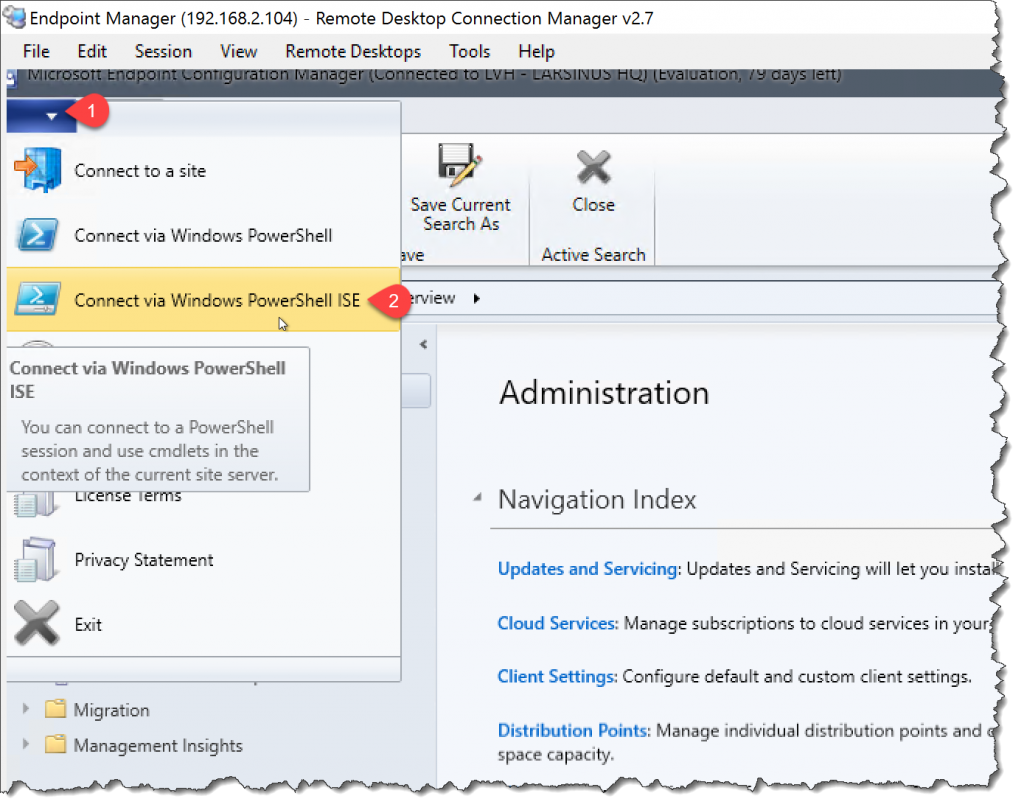1024x810 pixels.
Task: Click the Administration heading text
Action: coord(604,393)
